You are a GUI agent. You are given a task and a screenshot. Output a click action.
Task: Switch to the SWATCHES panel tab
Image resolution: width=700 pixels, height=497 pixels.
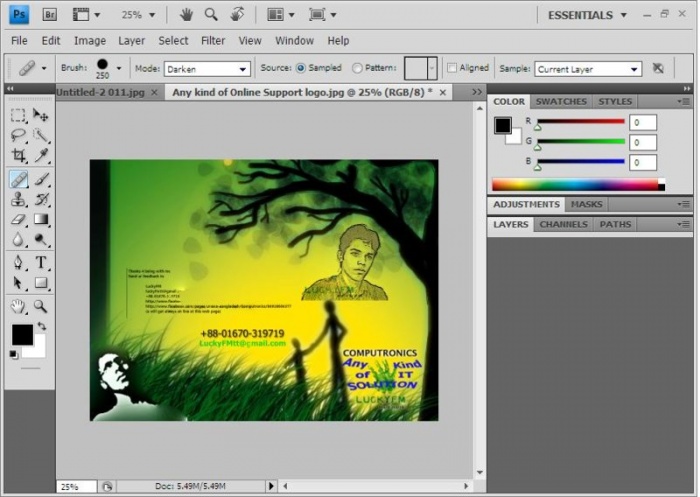[561, 102]
